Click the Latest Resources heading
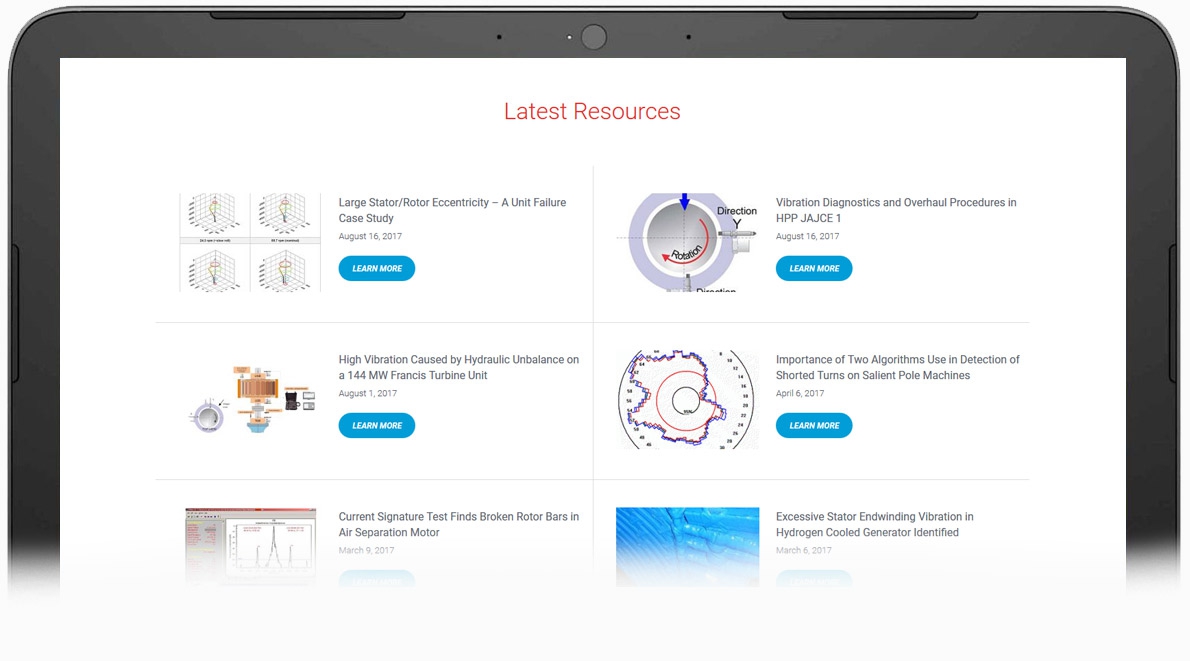This screenshot has height=661, width=1190. click(592, 112)
